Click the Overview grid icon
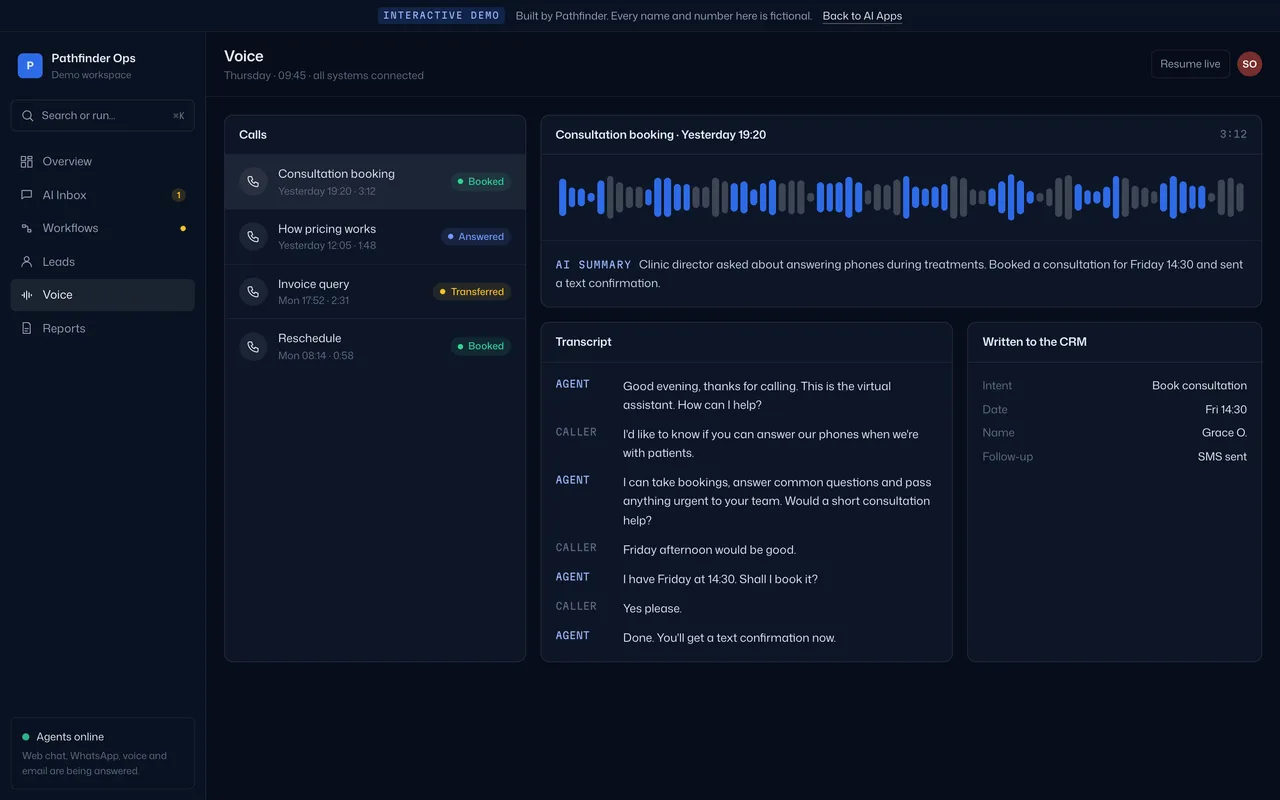The height and width of the screenshot is (800, 1280). tap(27, 161)
